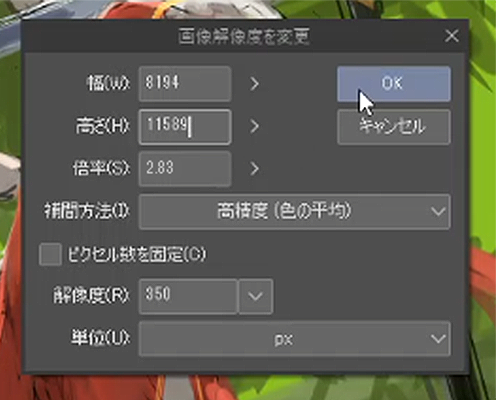Screen dimensions: 496x400
Task: Expand the 補間方法 dropdown showing 高精度 (色の平均)
Action: 295,212
